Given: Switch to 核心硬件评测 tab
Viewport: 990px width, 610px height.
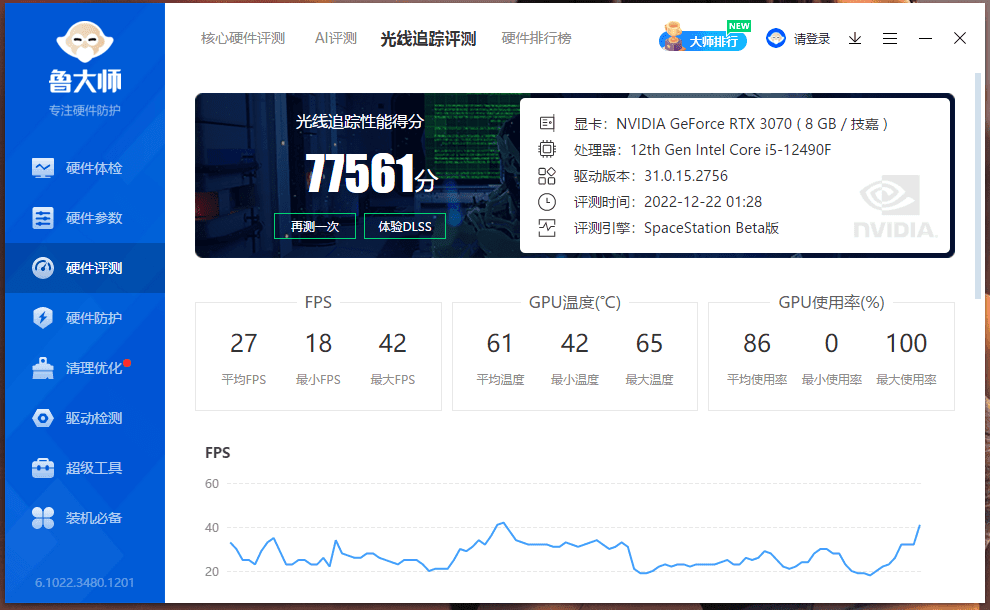Looking at the screenshot, I should click(x=243, y=39).
